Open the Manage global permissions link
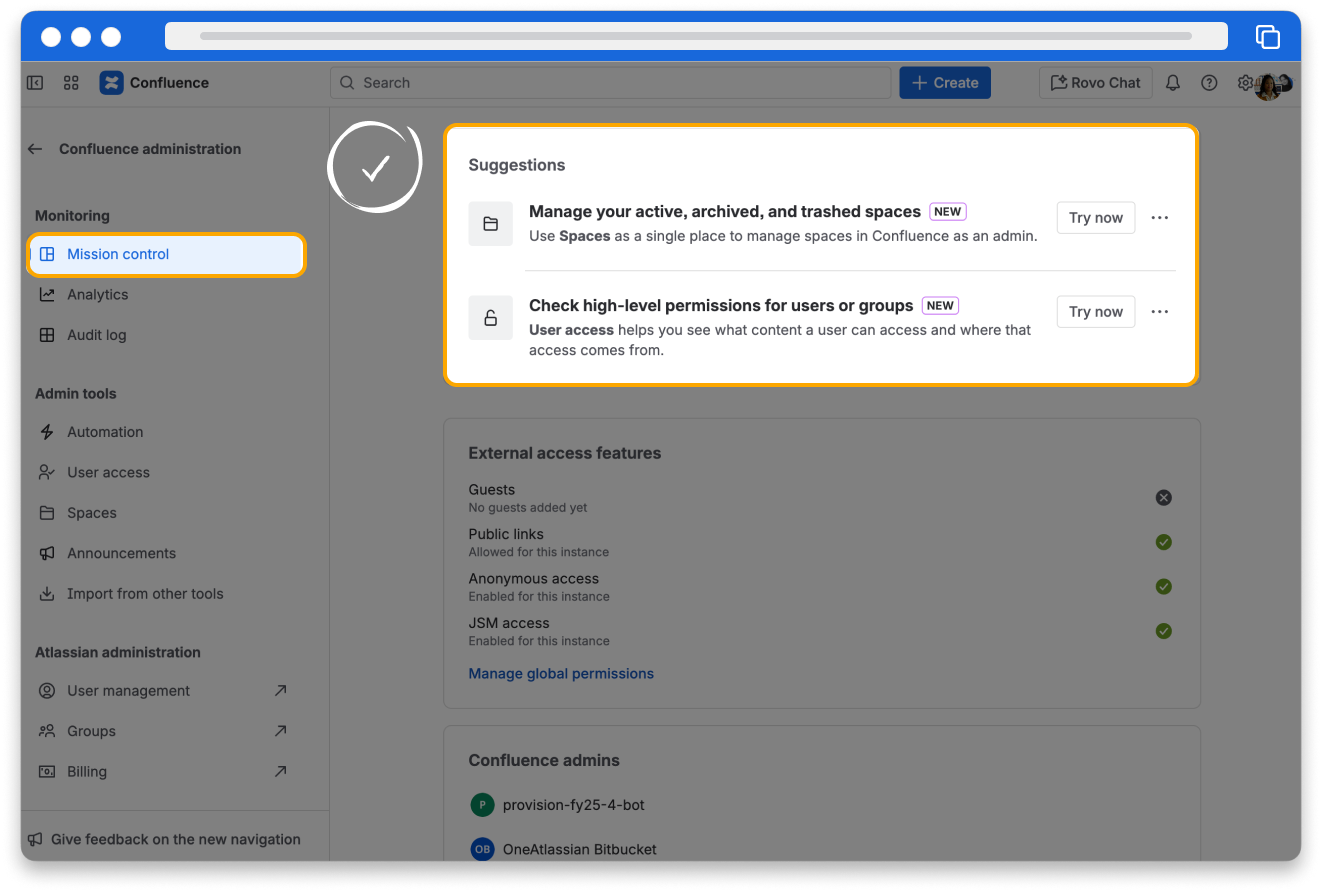This screenshot has width=1322, height=892. click(x=561, y=674)
